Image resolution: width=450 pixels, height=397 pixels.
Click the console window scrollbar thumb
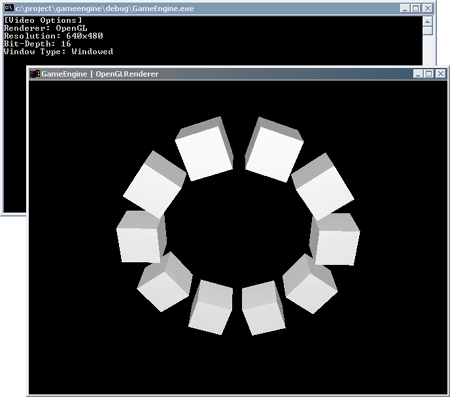click(x=427, y=31)
